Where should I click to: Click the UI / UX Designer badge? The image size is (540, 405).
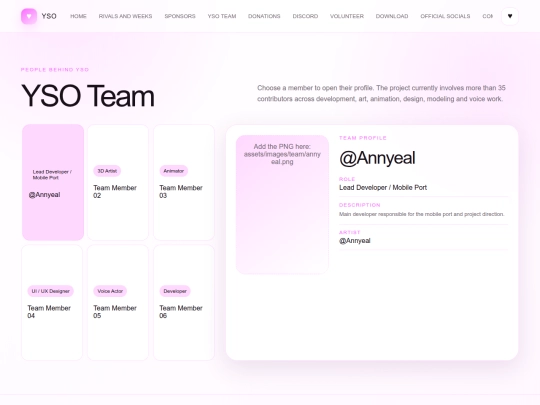pyautogui.click(x=51, y=291)
